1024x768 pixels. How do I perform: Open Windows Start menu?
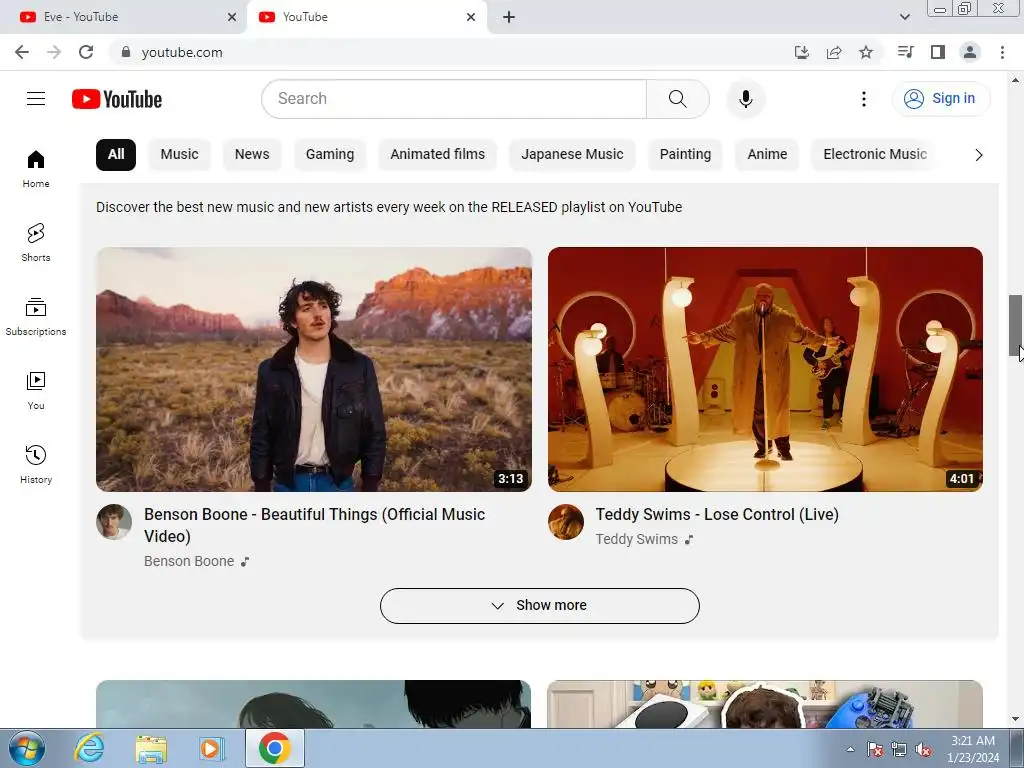pos(27,748)
